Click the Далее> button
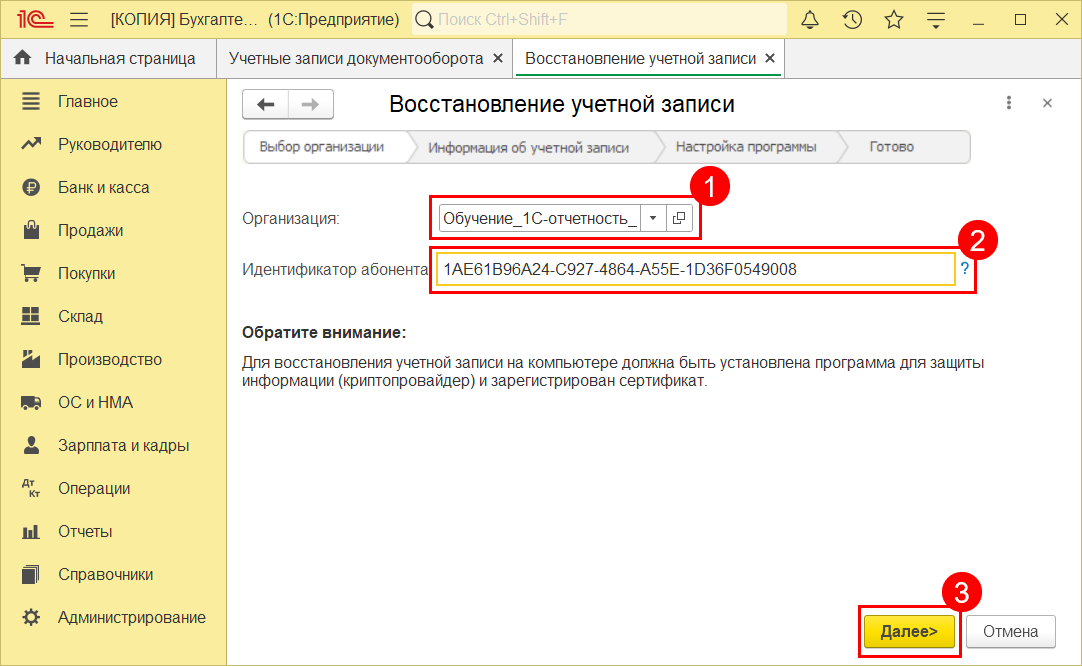The width and height of the screenshot is (1082, 666). coord(909,631)
